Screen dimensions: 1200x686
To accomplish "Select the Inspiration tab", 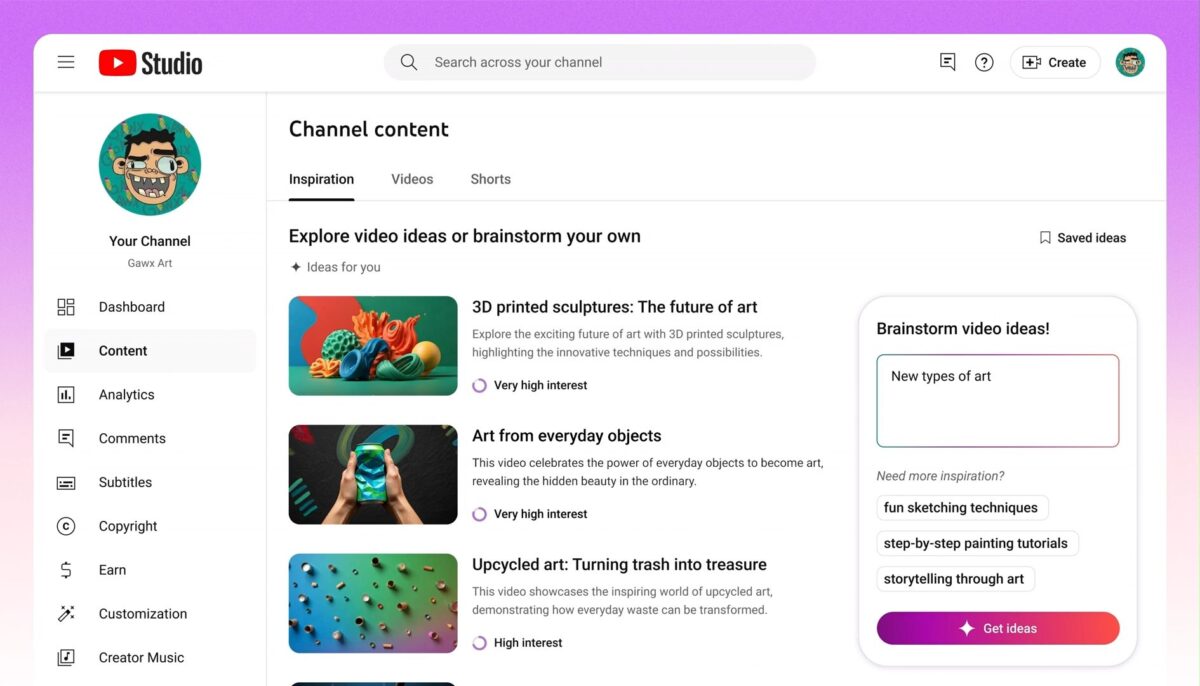I will click(321, 179).
